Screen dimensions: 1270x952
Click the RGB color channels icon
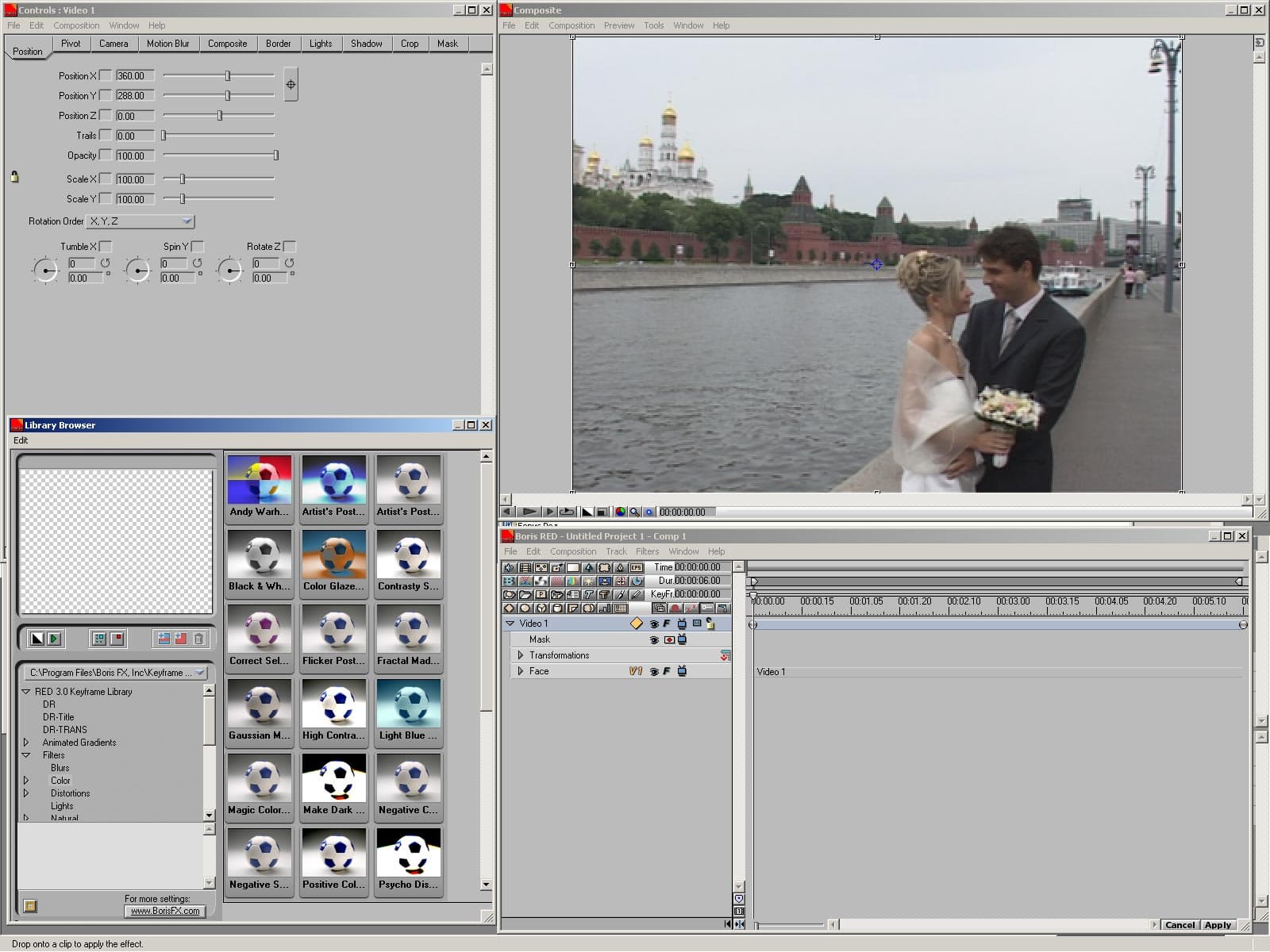(620, 512)
